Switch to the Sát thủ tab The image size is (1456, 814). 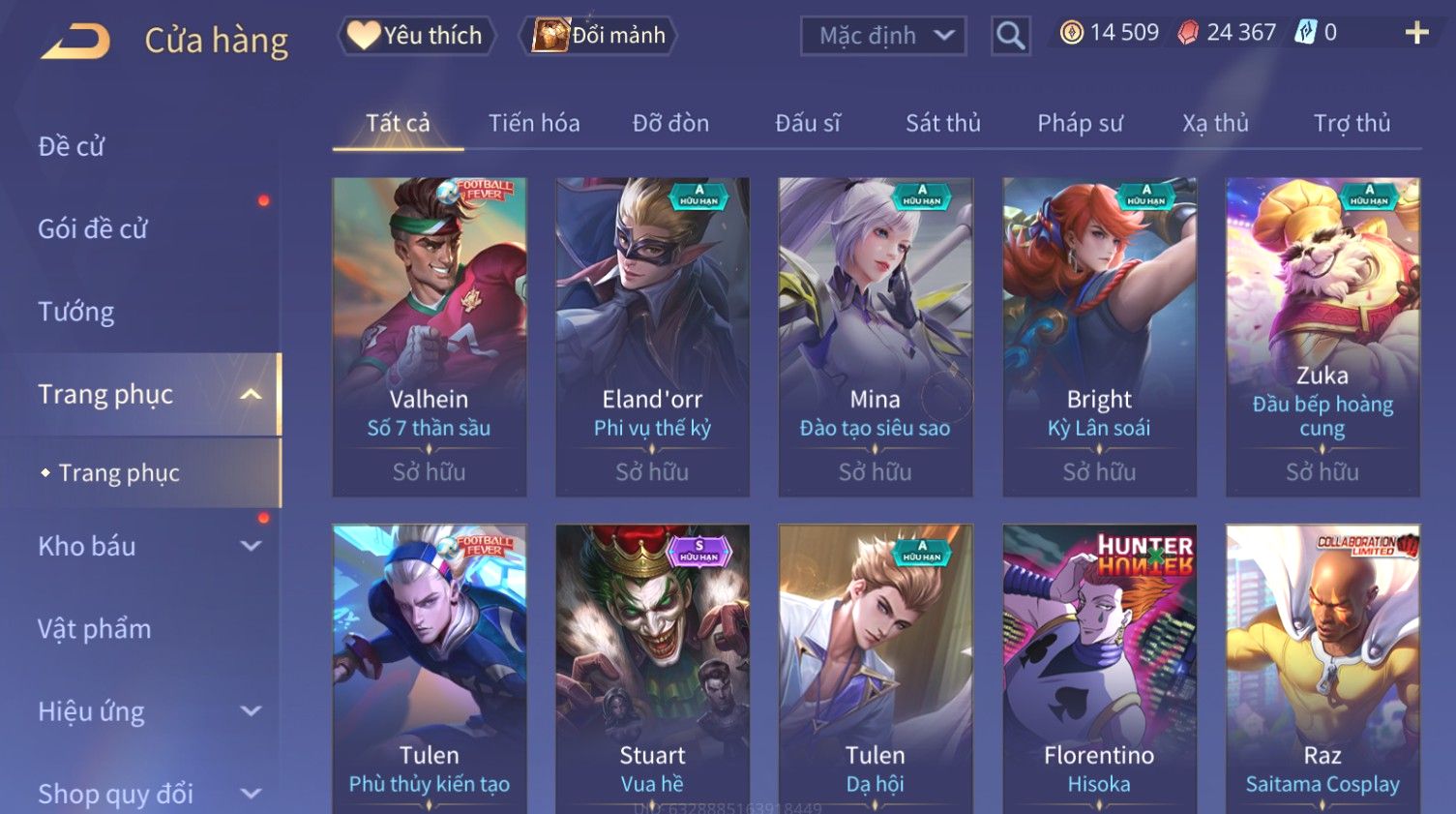pos(943,123)
